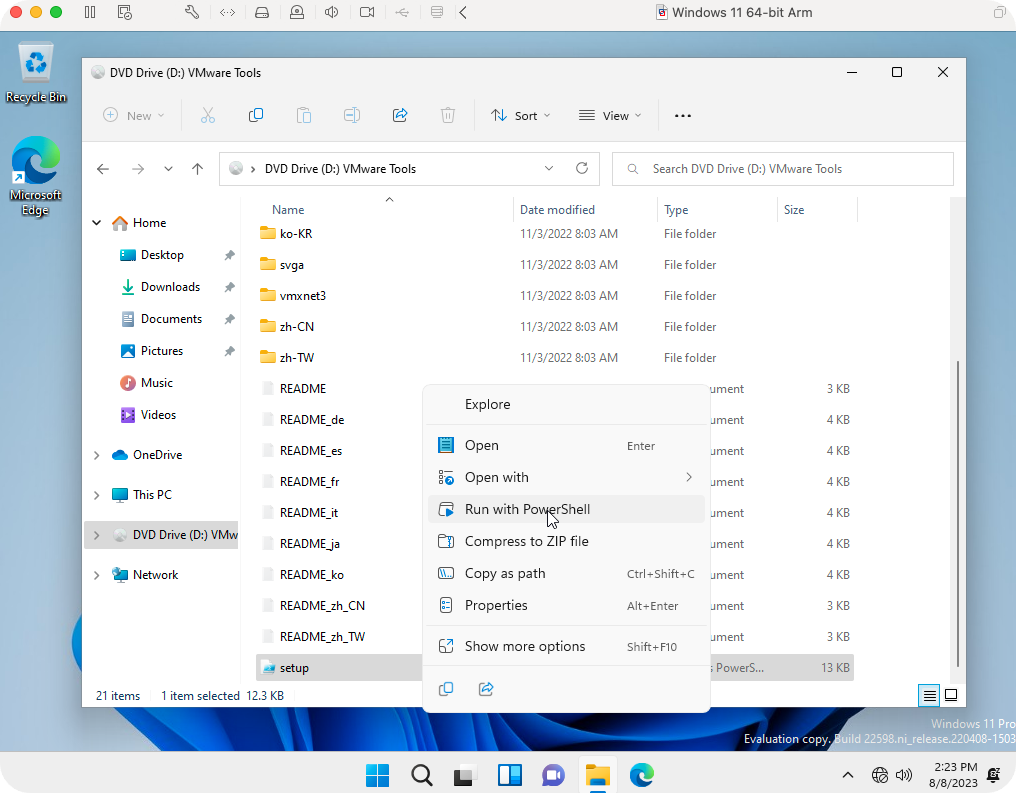Choose Explore in the context menu
Screen dimensions: 1016x793
point(566,404)
